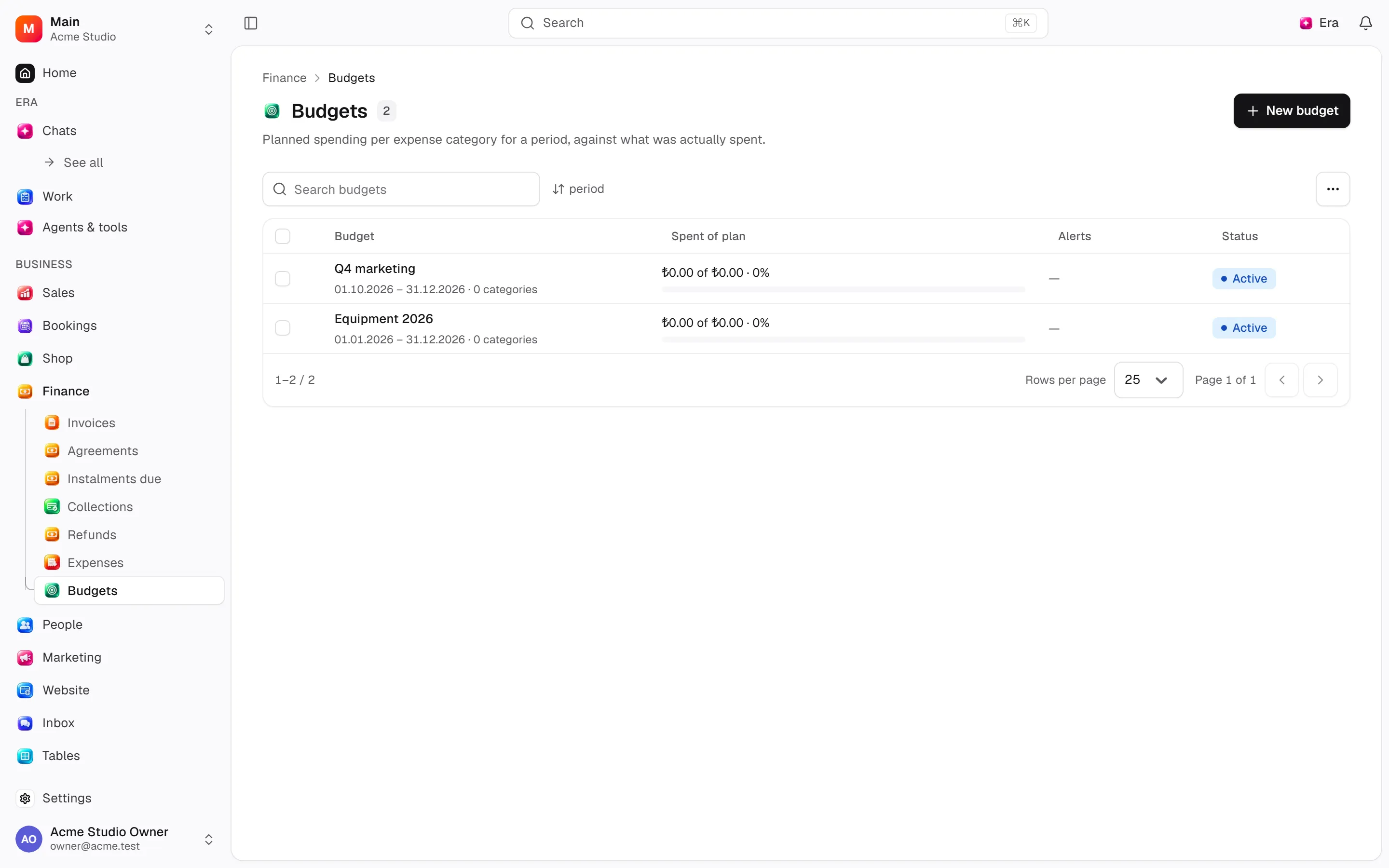Screen dimensions: 1389x868
Task: Change sorting via the period sort control
Action: [578, 189]
